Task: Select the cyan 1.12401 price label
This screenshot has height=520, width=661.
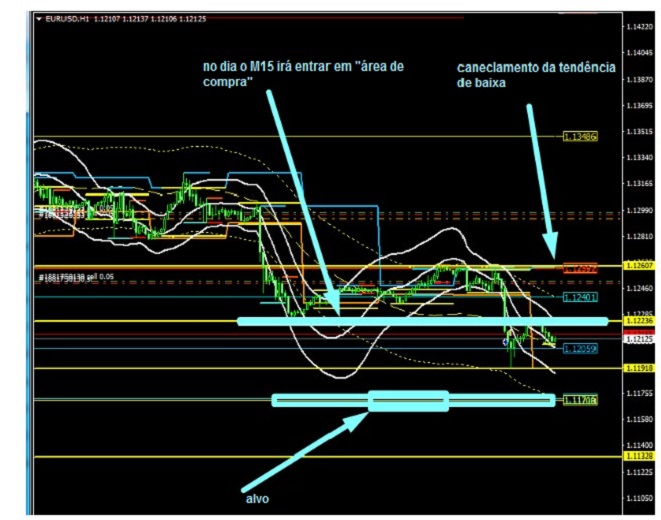Action: [579, 298]
